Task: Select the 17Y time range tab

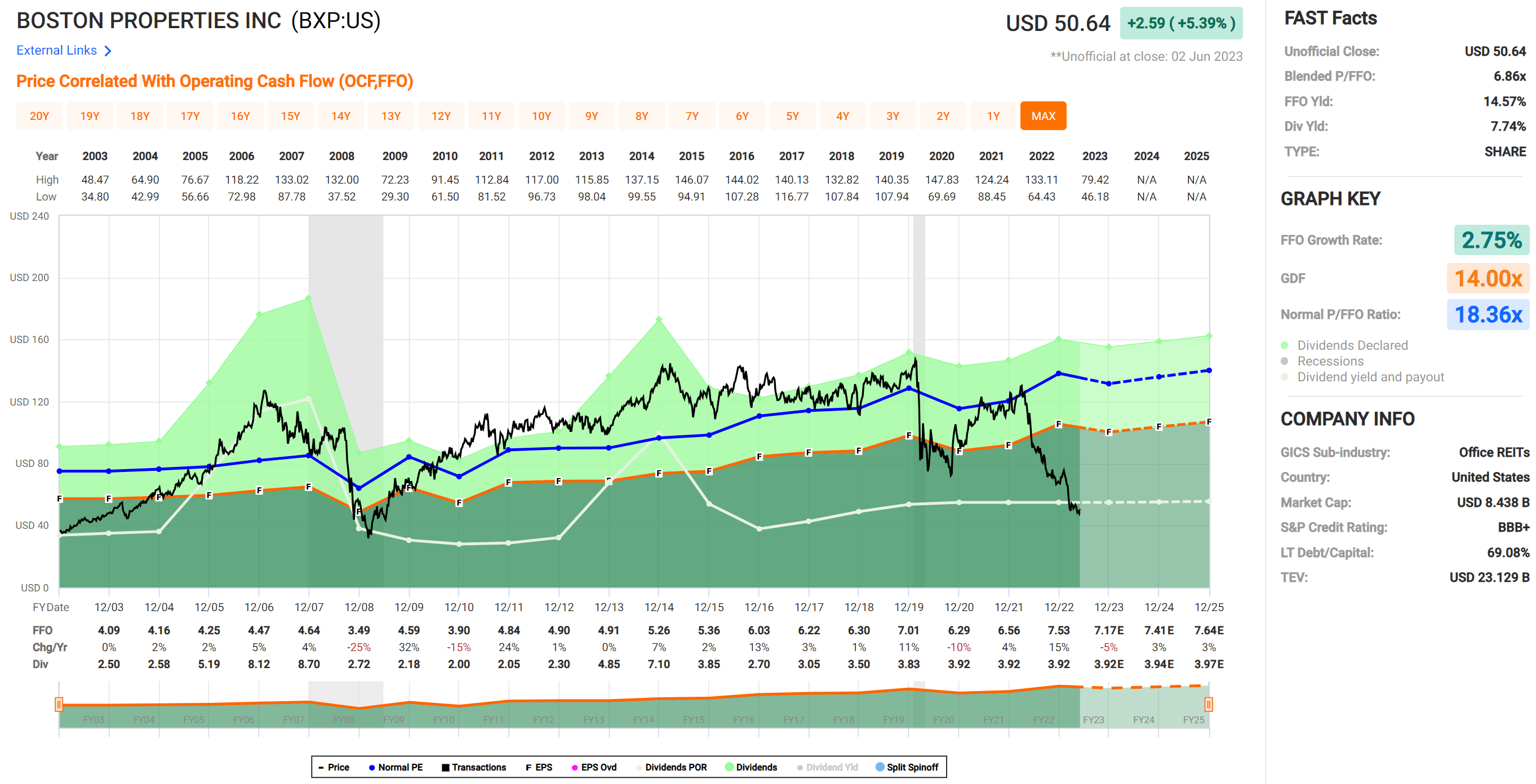Action: [190, 115]
